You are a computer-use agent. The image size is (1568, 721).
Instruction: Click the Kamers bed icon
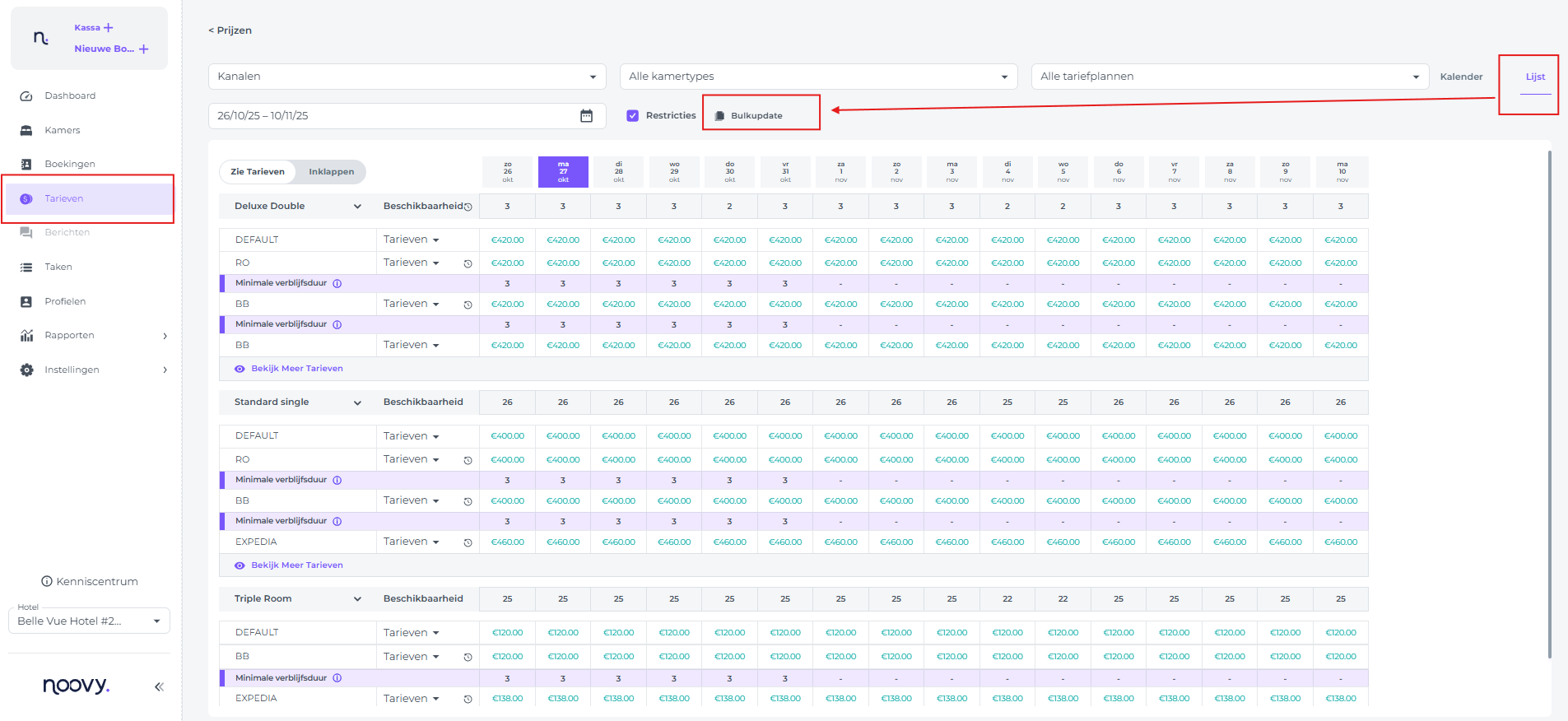tap(26, 131)
